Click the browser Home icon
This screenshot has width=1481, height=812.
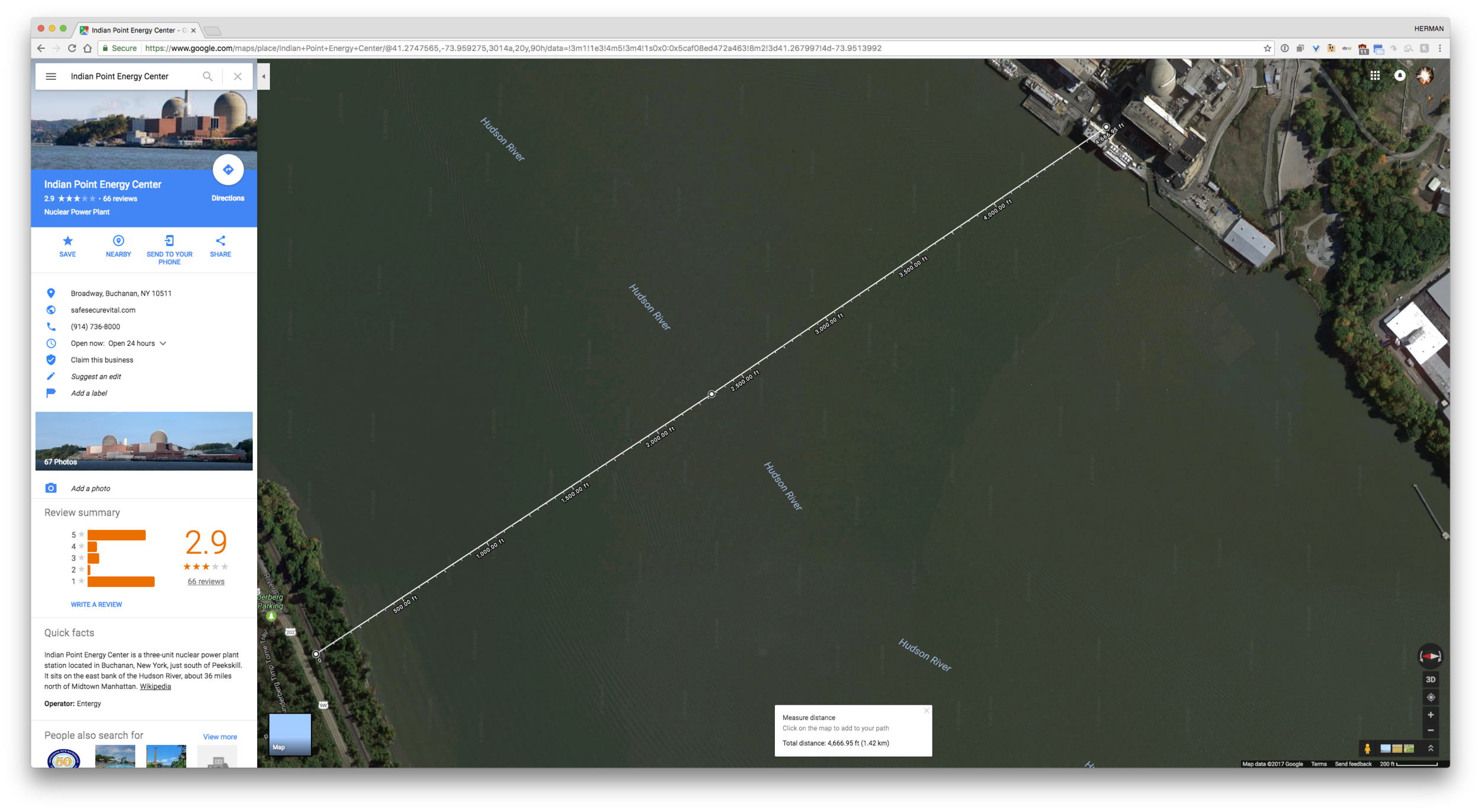(x=88, y=49)
